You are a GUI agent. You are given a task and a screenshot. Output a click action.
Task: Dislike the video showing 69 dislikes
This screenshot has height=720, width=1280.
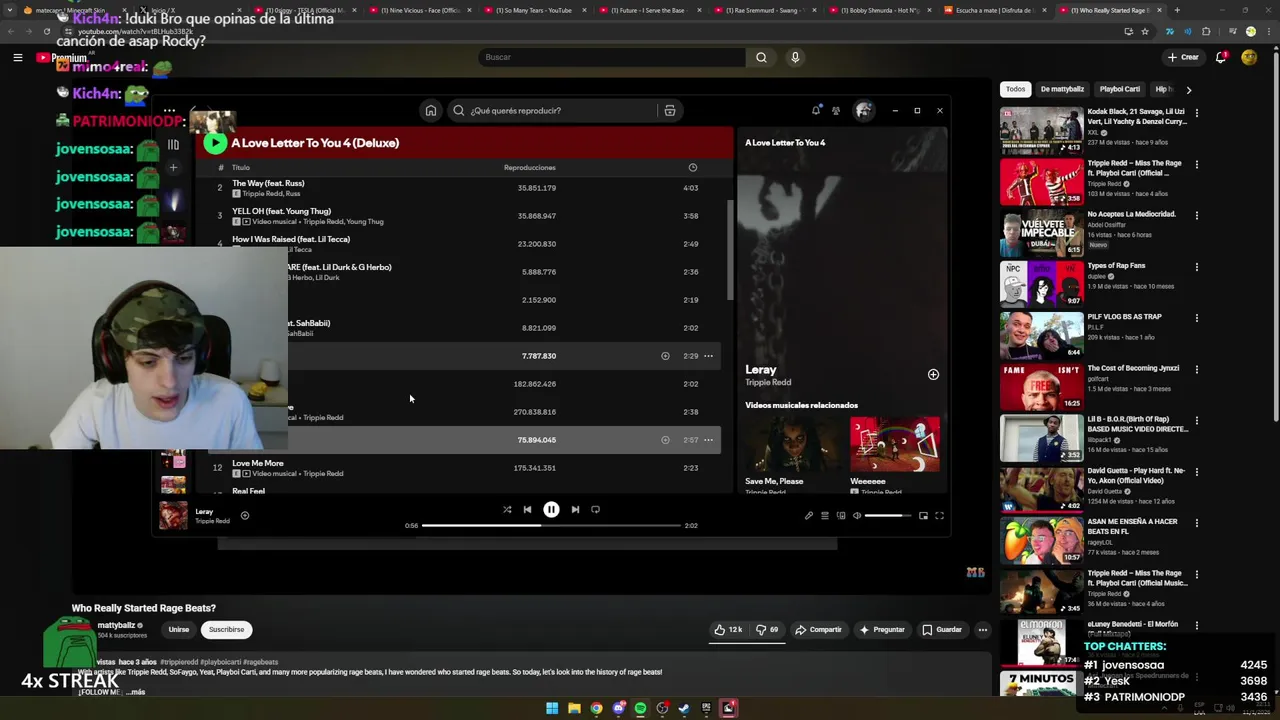coord(767,630)
